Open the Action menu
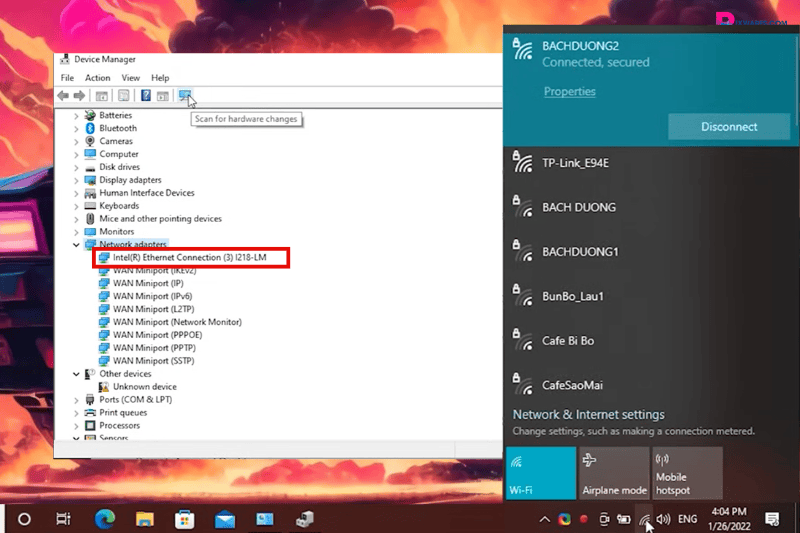 [98, 78]
